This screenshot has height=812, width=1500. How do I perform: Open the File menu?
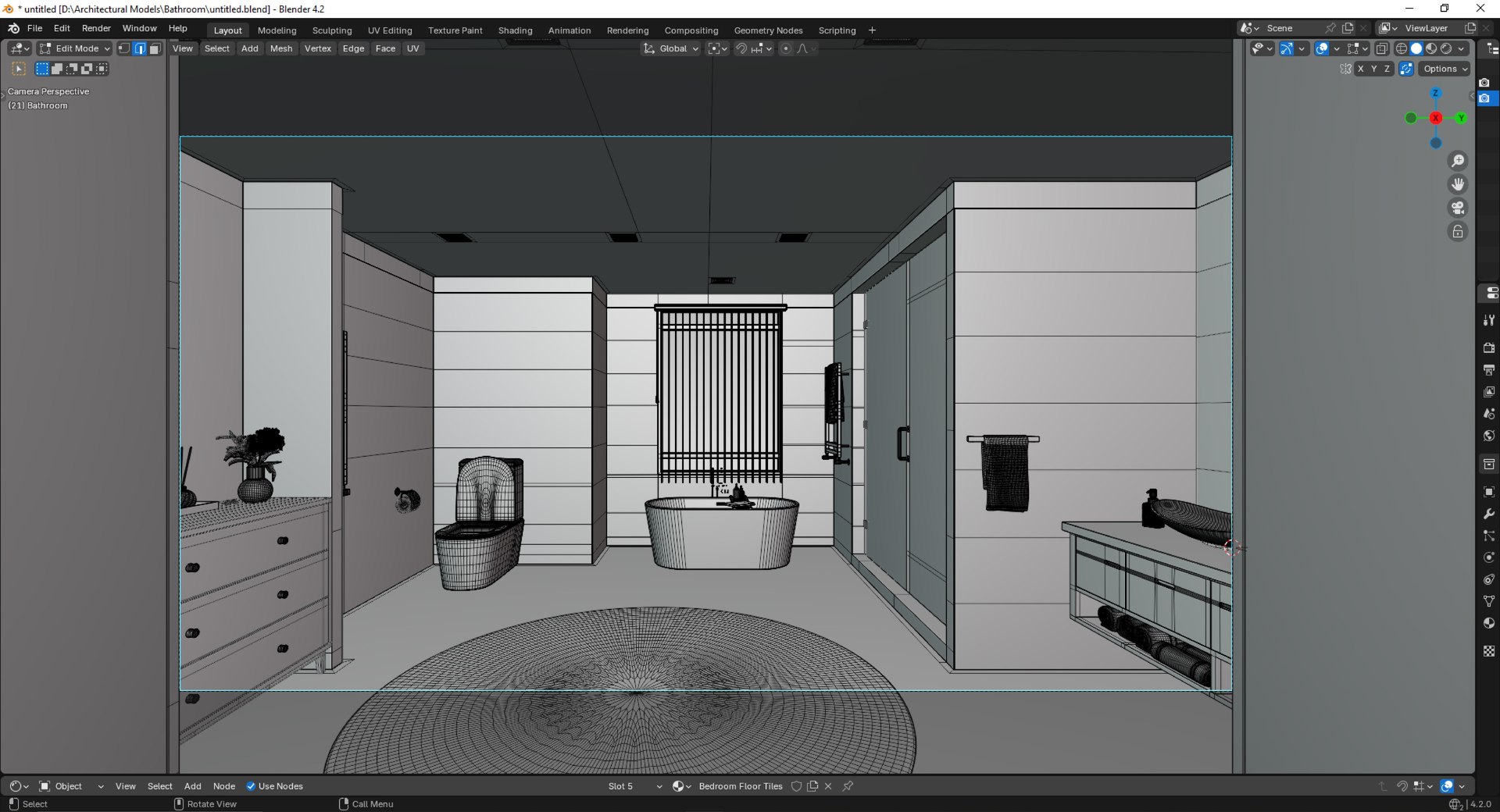pos(34,28)
